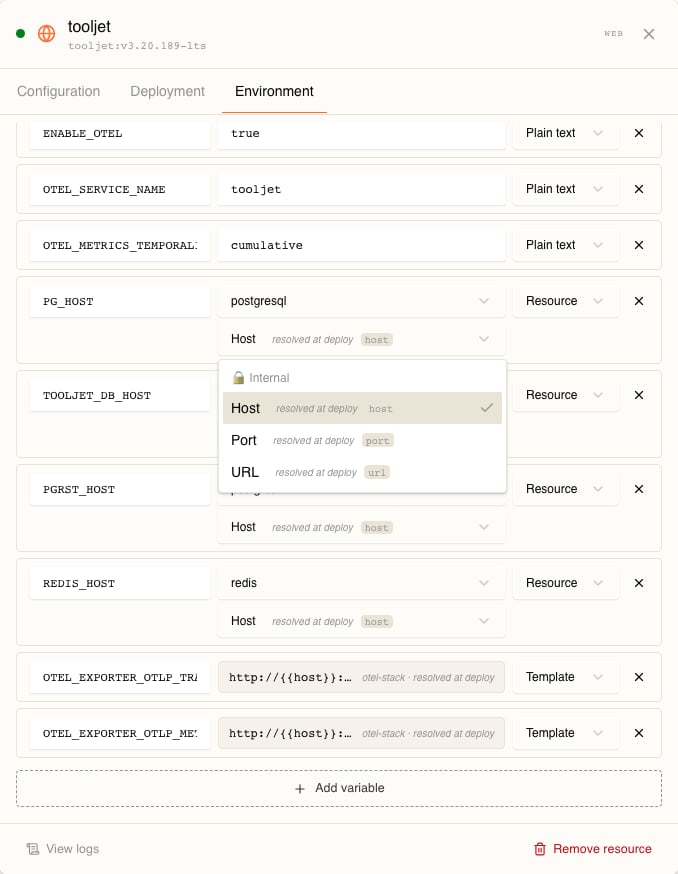The width and height of the screenshot is (678, 874).
Task: Open Template type dropdown for OTEL_EXPORTER_OTLP_ME
Action: coord(565,733)
